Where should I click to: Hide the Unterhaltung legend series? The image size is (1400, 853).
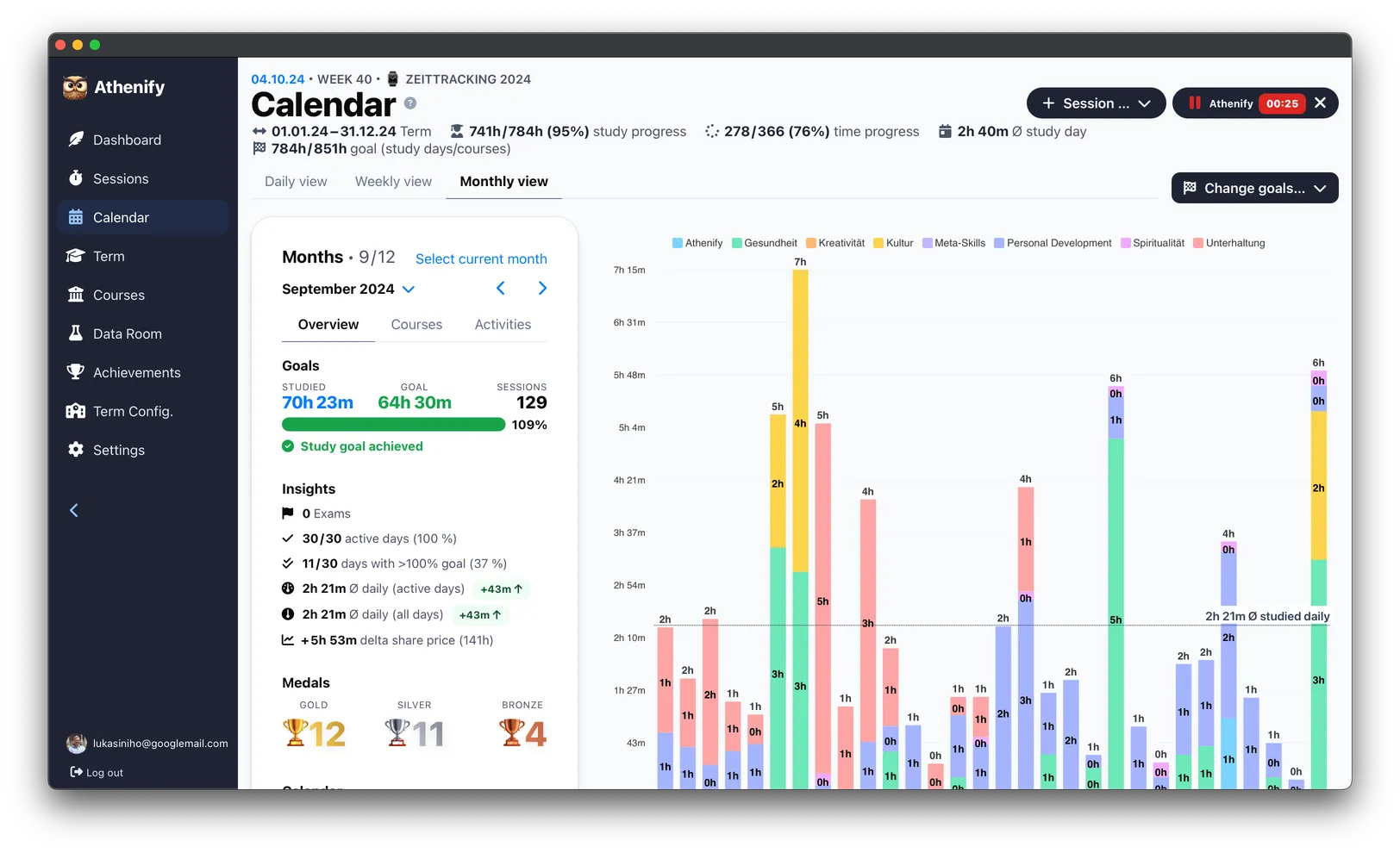(1229, 243)
